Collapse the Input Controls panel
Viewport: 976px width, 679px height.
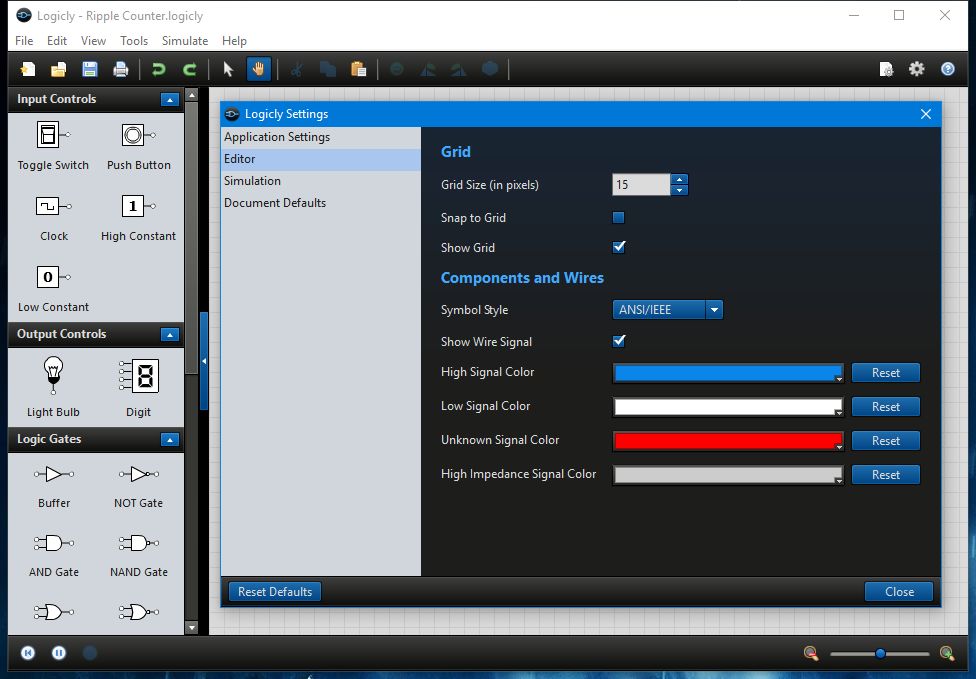click(169, 100)
